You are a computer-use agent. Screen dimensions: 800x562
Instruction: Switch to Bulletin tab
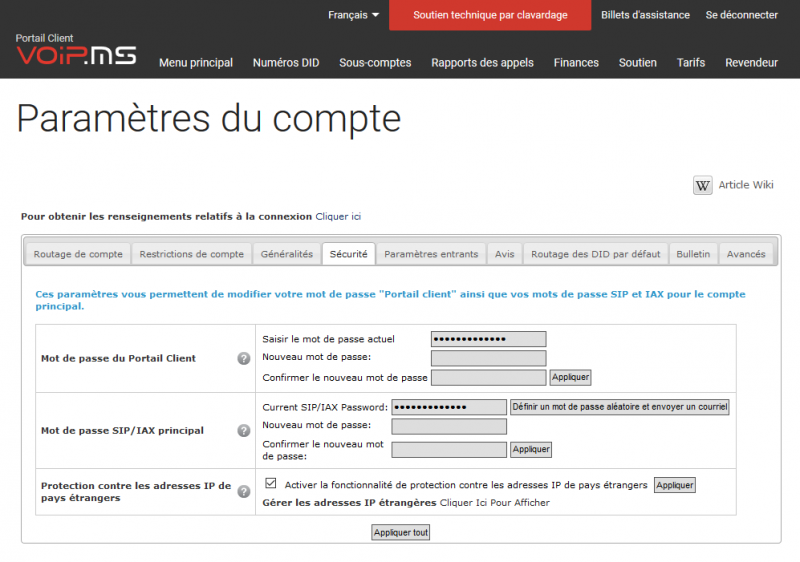pyautogui.click(x=693, y=254)
